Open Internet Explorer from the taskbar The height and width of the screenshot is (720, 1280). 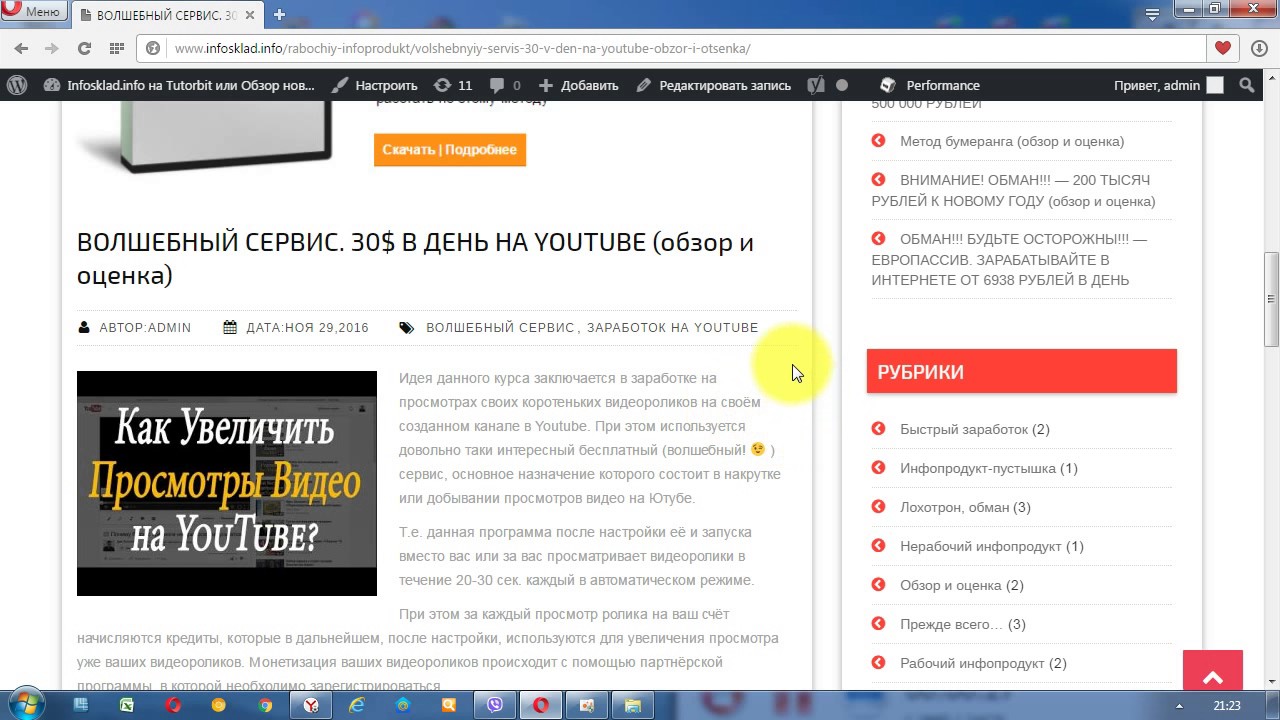click(357, 705)
